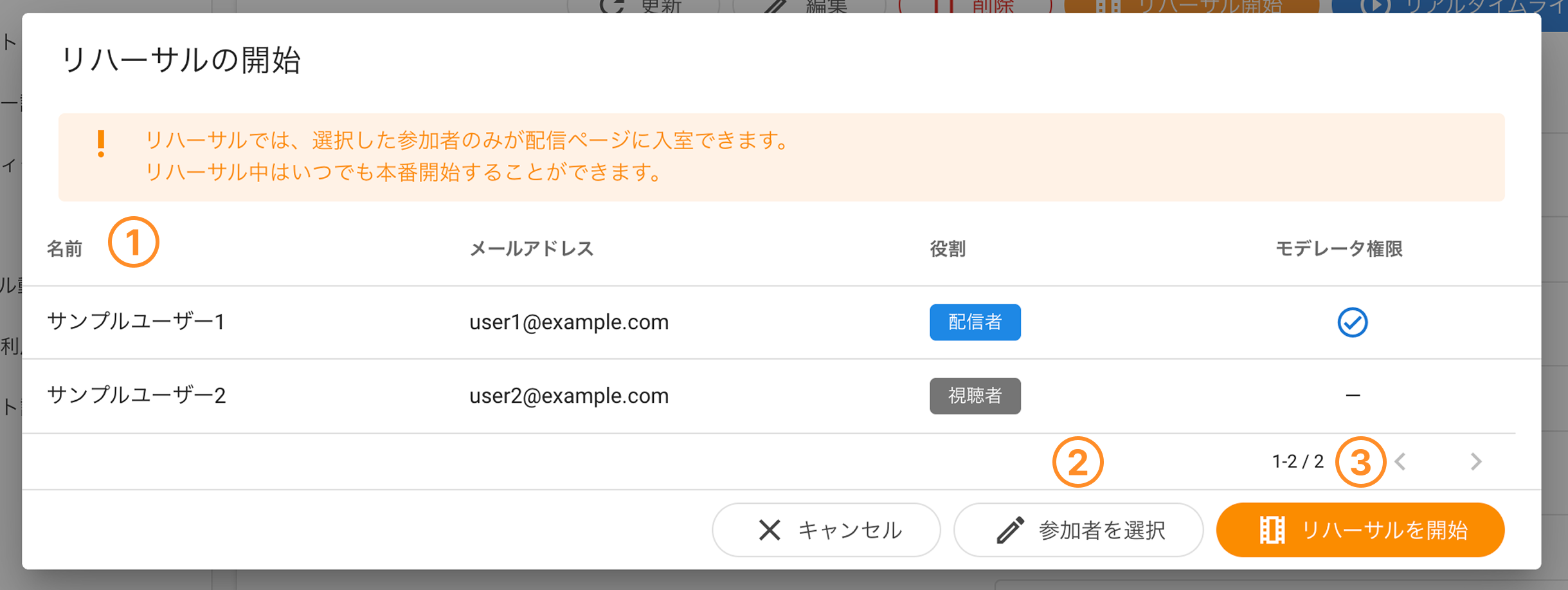Image resolution: width=1568 pixels, height=590 pixels.
Task: Sort by 名前 column header
Action: tap(64, 249)
